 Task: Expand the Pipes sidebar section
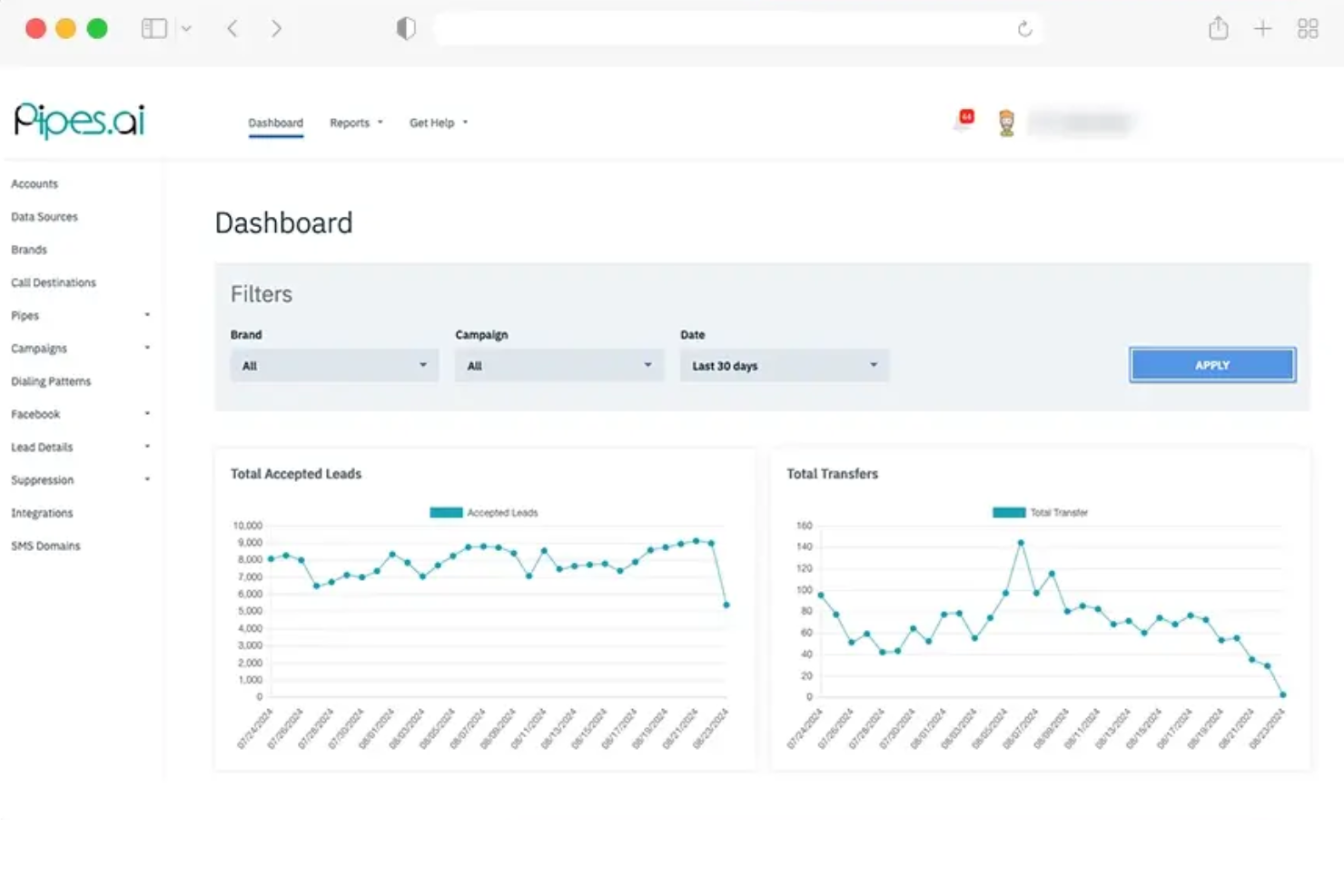[x=81, y=315]
